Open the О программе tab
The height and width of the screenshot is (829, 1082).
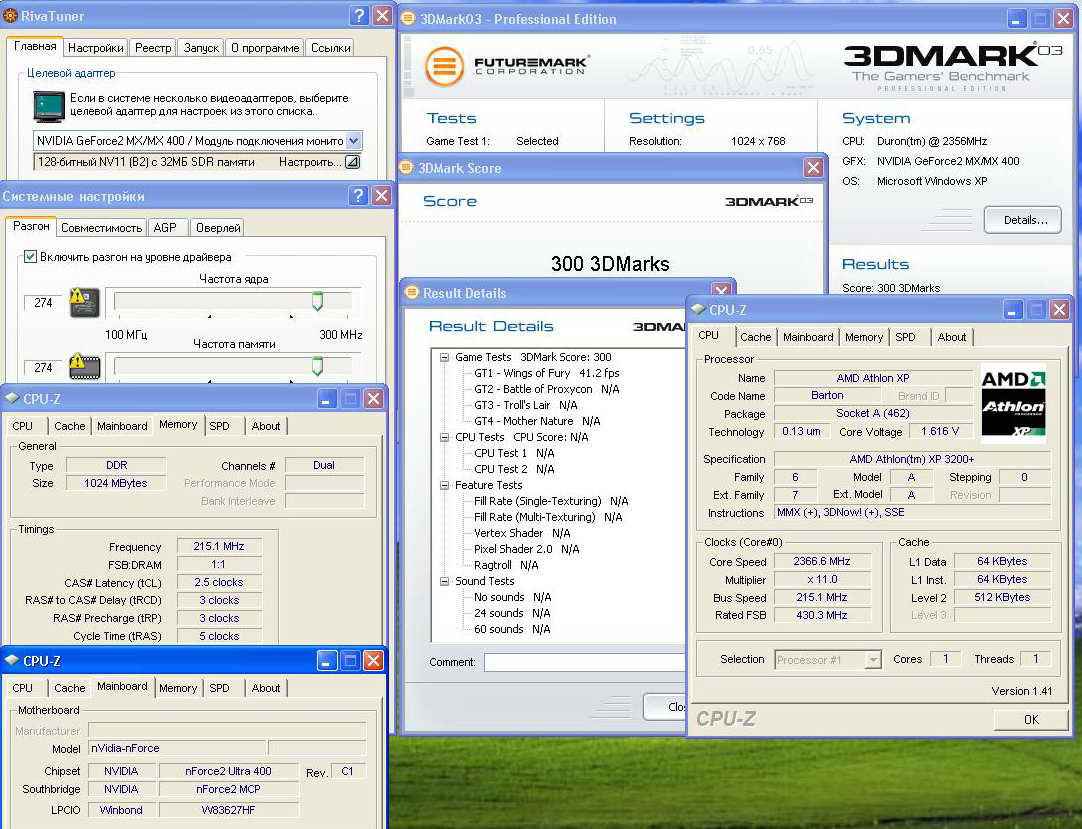[265, 48]
